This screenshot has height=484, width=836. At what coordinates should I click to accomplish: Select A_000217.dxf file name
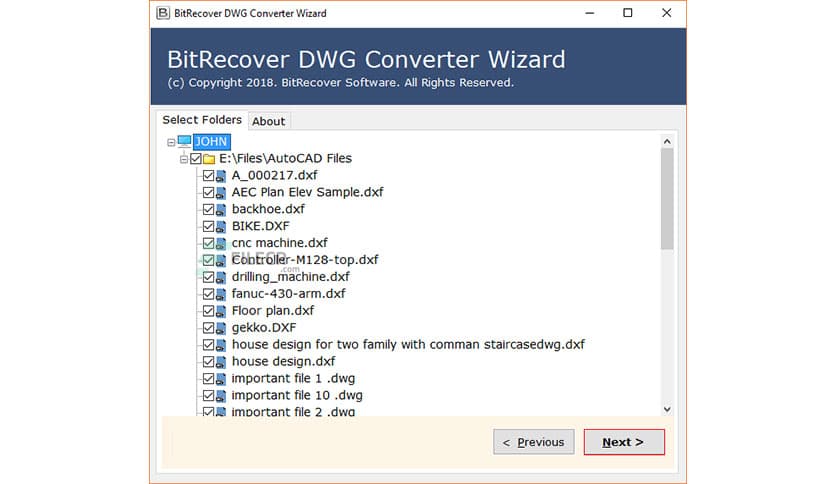click(274, 175)
